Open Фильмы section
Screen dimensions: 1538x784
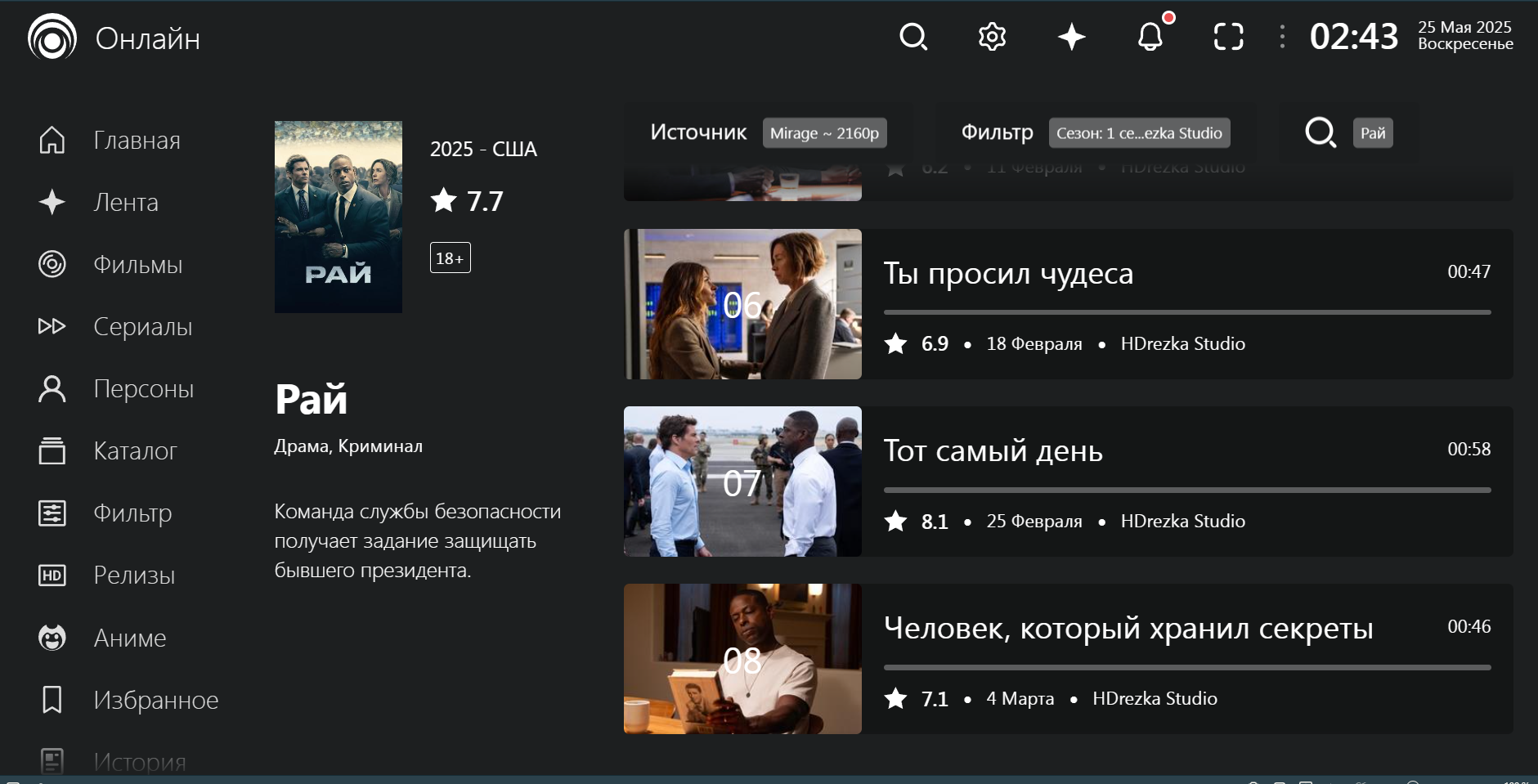click(138, 265)
